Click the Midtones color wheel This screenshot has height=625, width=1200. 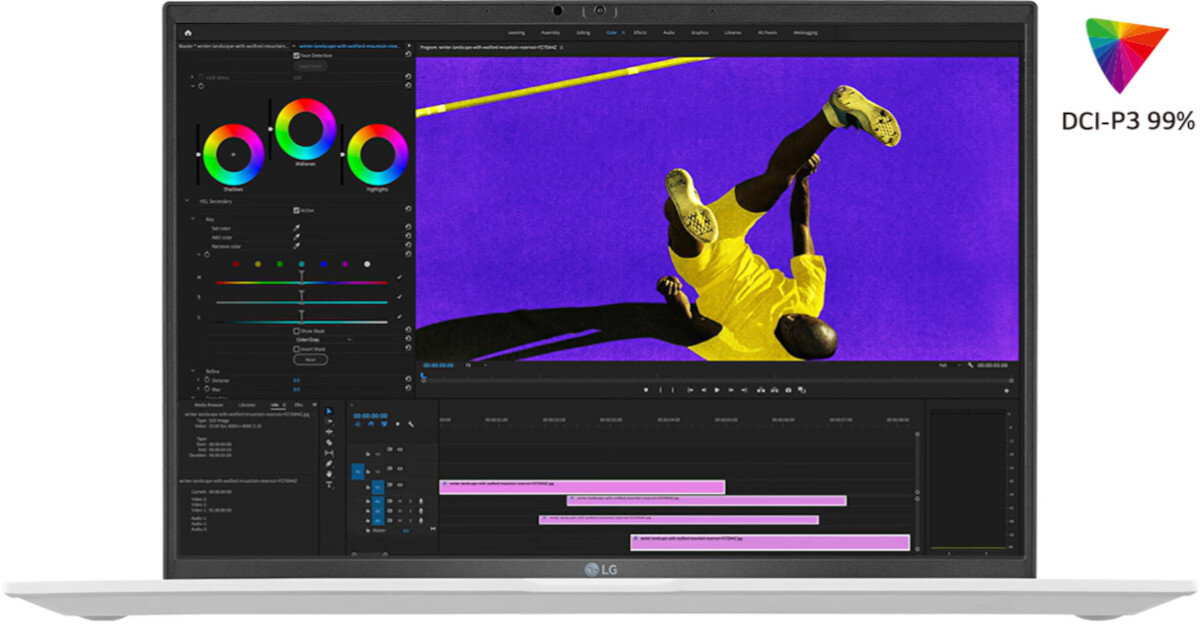(x=305, y=129)
